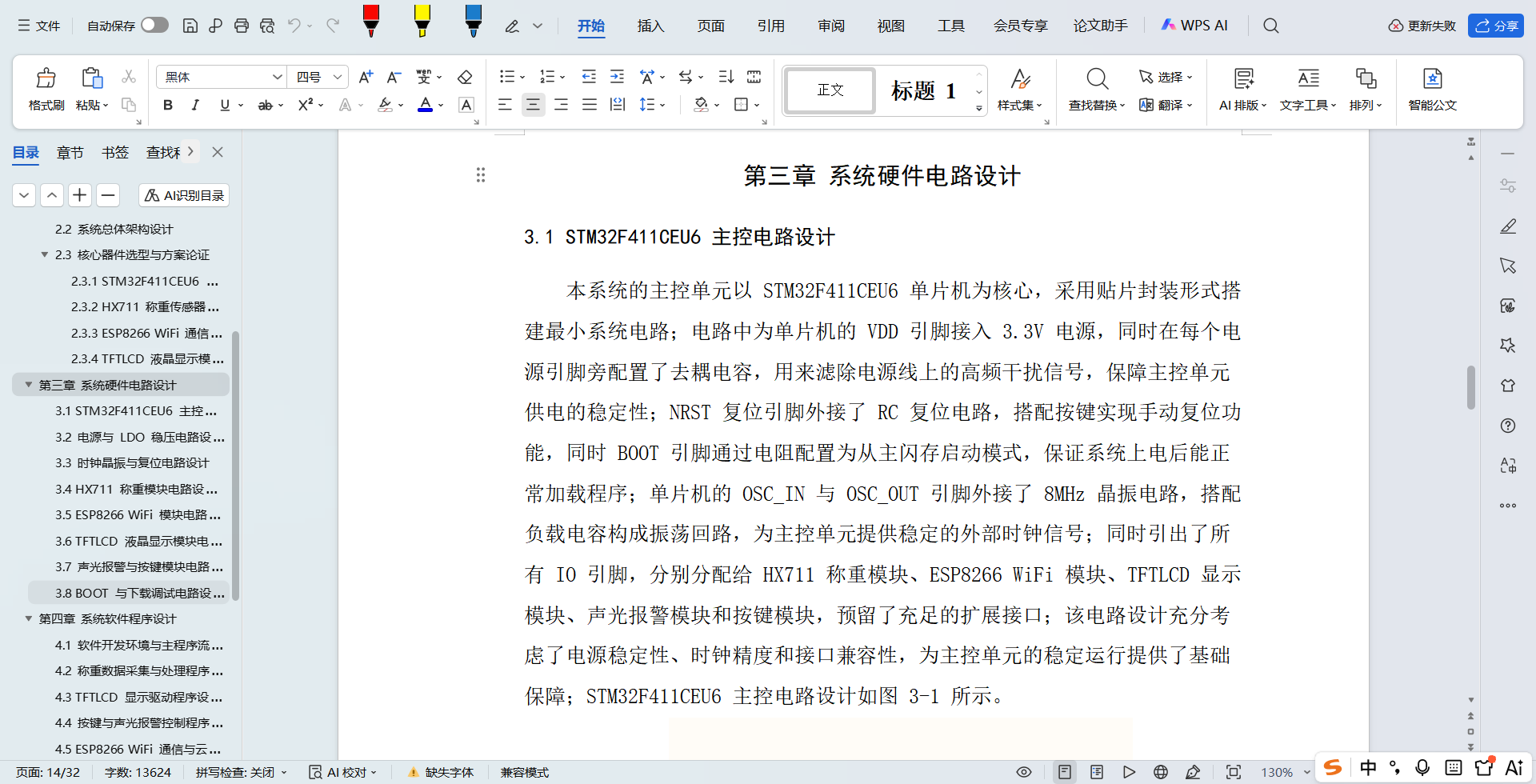Click the bulleted list icon
1536x784 pixels.
tap(506, 77)
